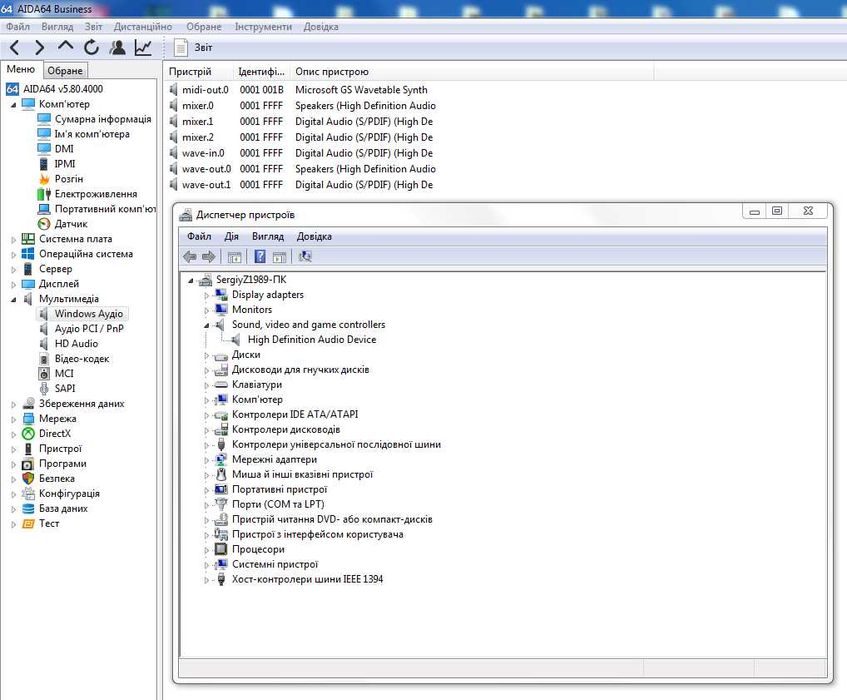Select Windows Аудіо tree item
The width and height of the screenshot is (847, 700).
pyautogui.click(x=89, y=314)
